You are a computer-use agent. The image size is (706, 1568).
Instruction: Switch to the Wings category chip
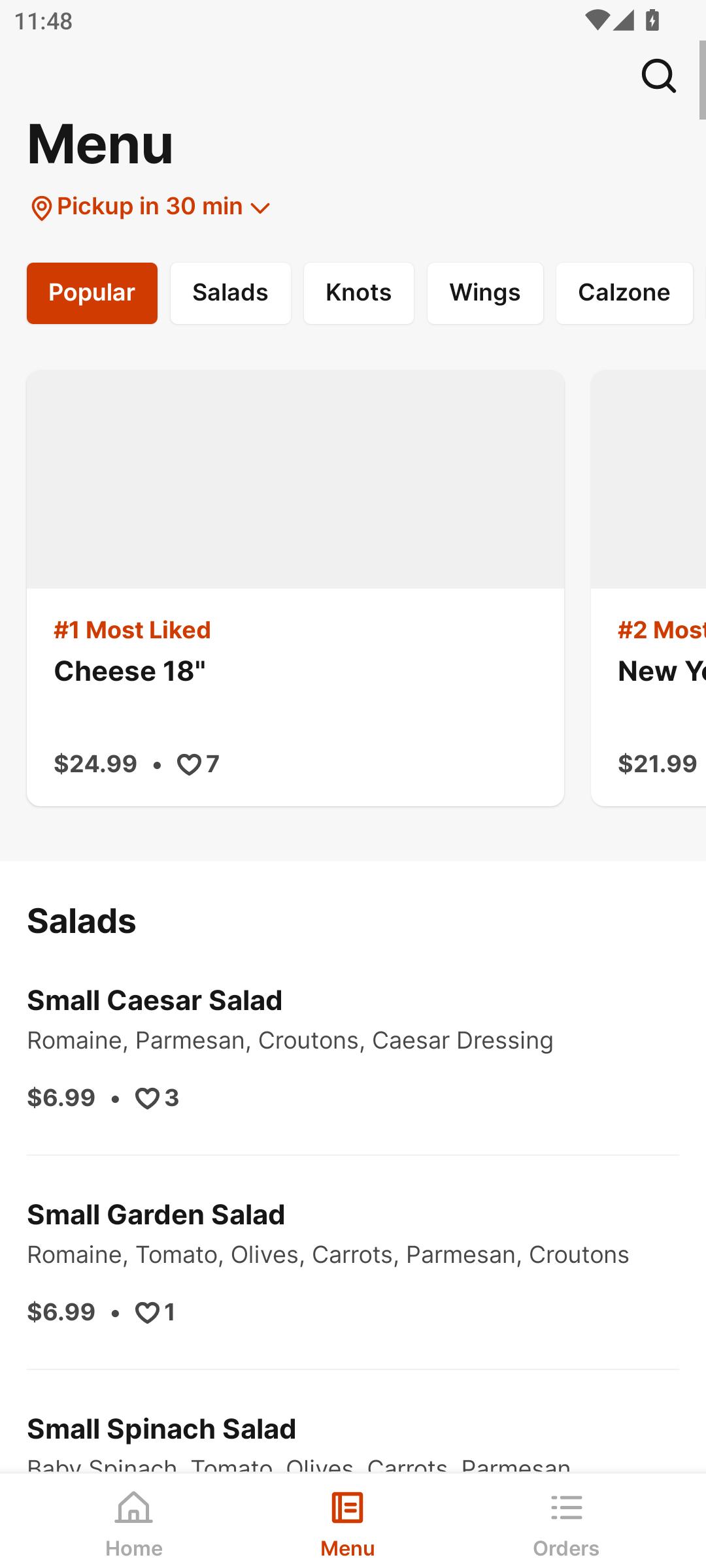(x=485, y=293)
